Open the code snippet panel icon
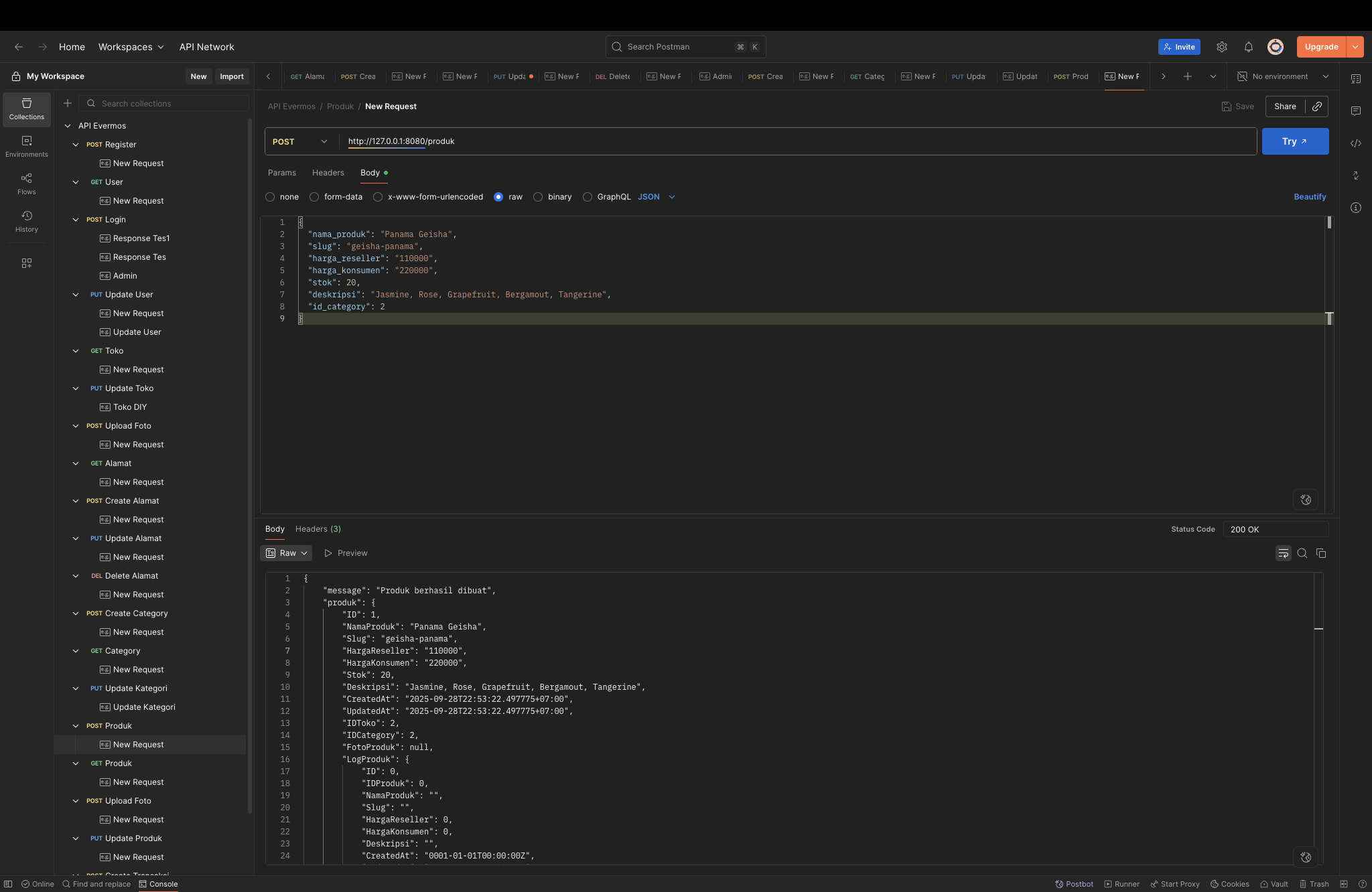Image resolution: width=1372 pixels, height=892 pixels. coord(1355,143)
